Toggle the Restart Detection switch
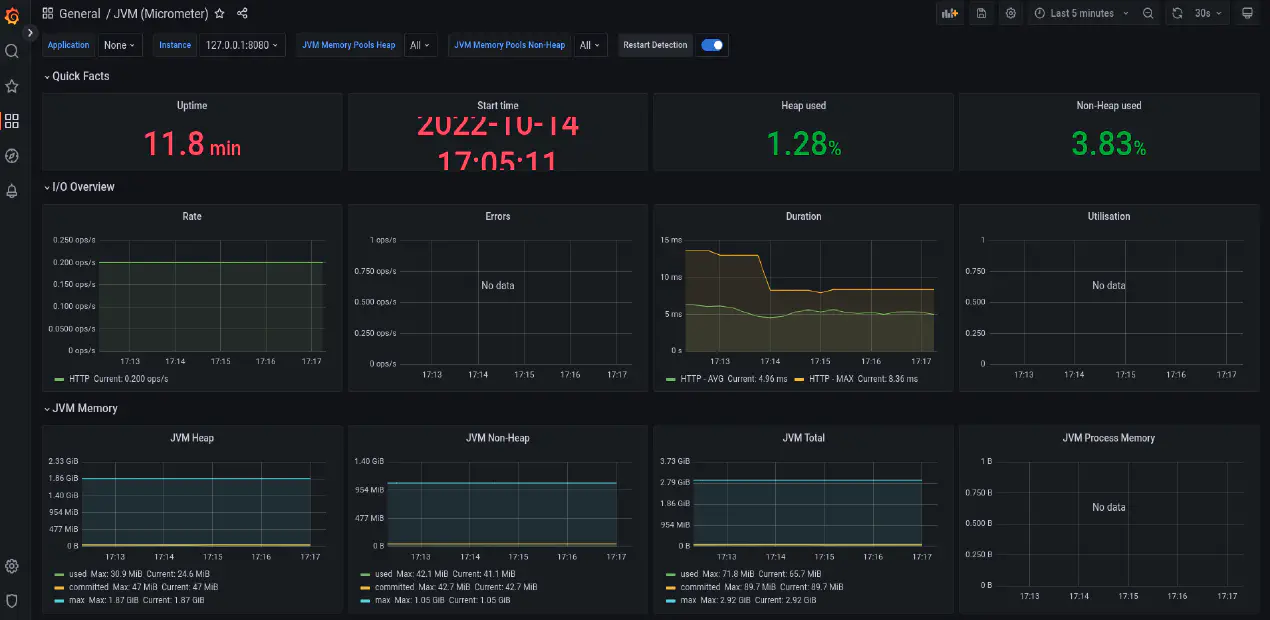 [x=712, y=45]
